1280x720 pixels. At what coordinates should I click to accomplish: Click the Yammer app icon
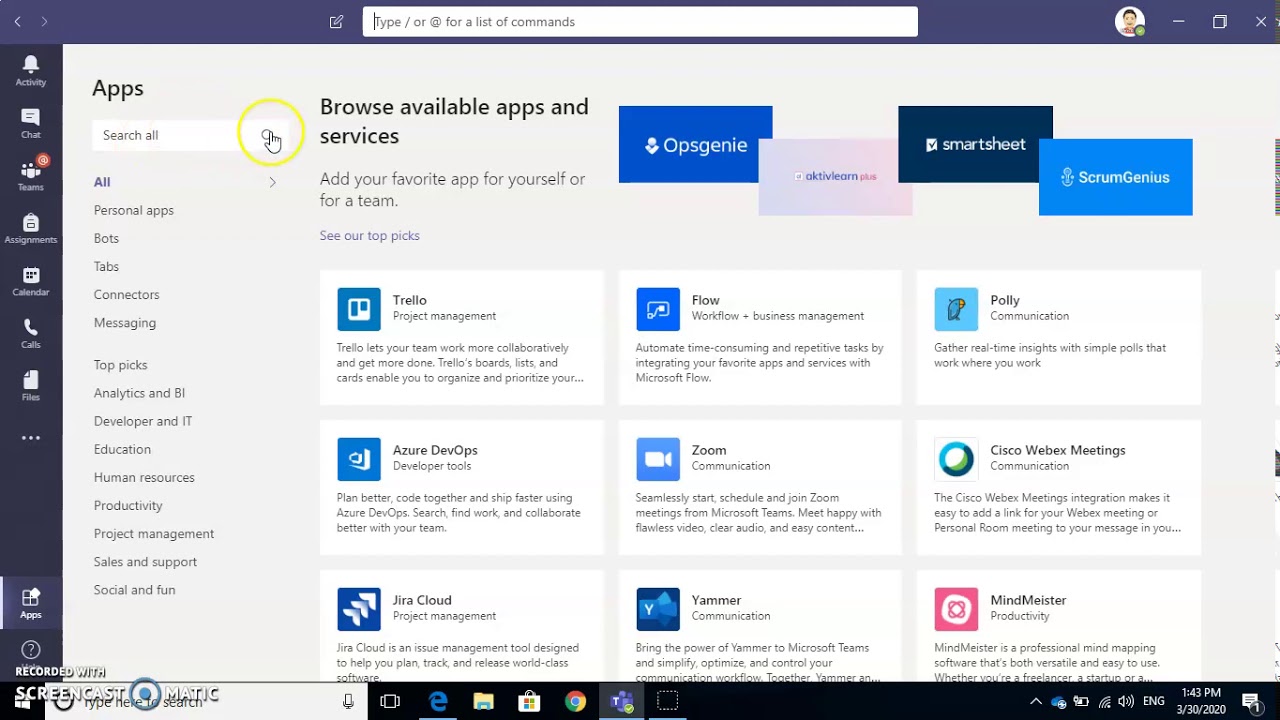pyautogui.click(x=658, y=609)
